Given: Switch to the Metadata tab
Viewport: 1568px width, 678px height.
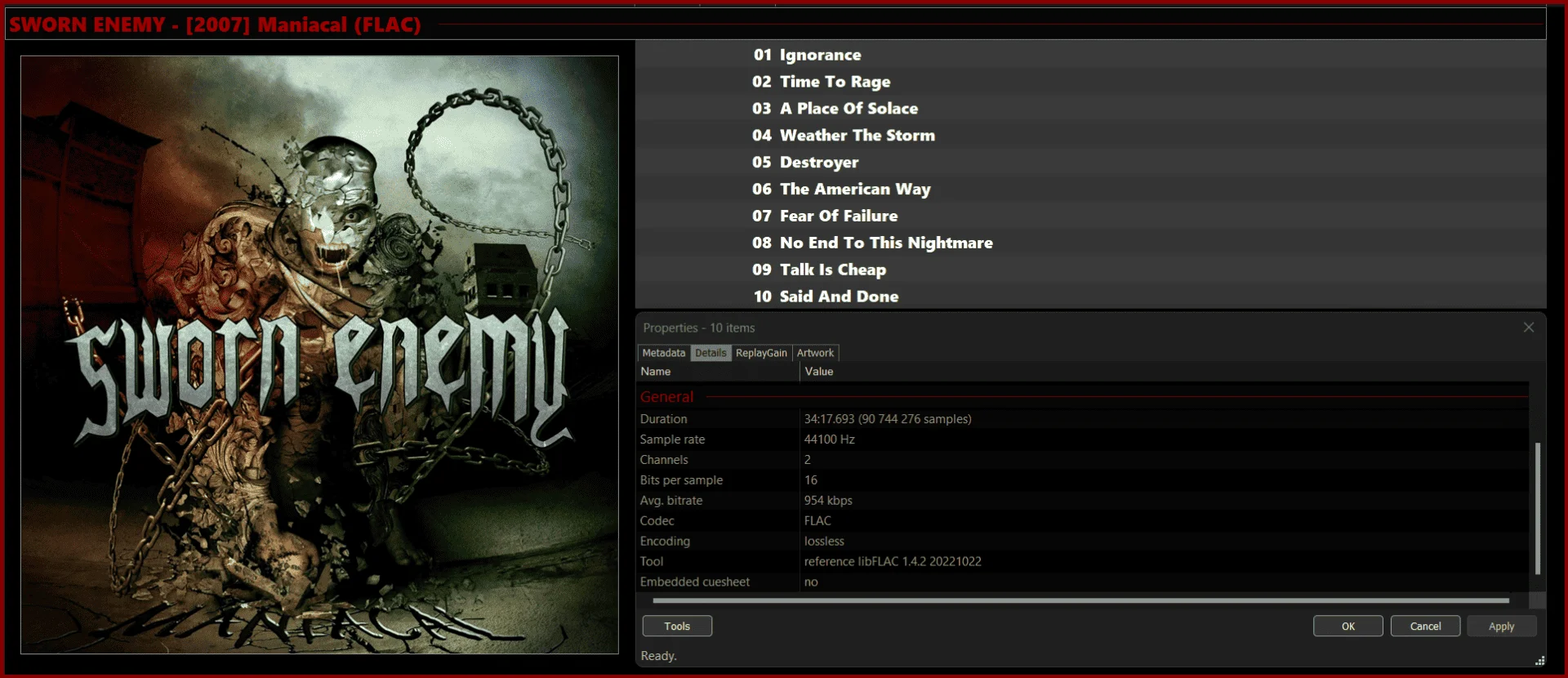Looking at the screenshot, I should tap(663, 353).
